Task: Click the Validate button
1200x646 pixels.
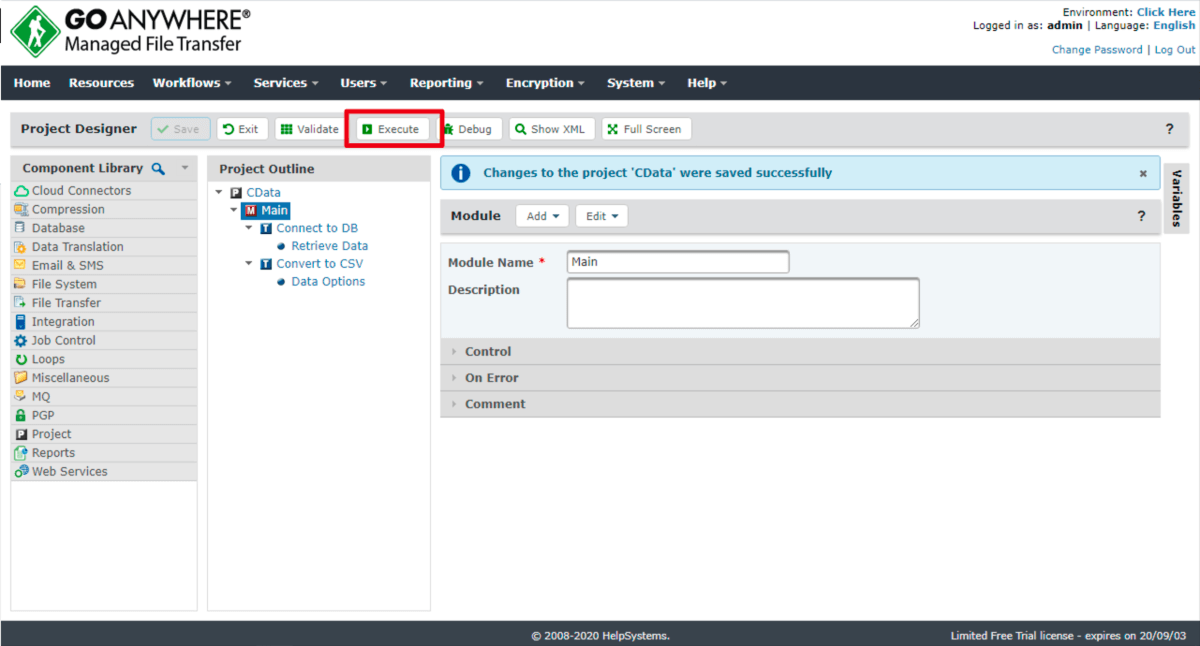Action: coord(309,129)
